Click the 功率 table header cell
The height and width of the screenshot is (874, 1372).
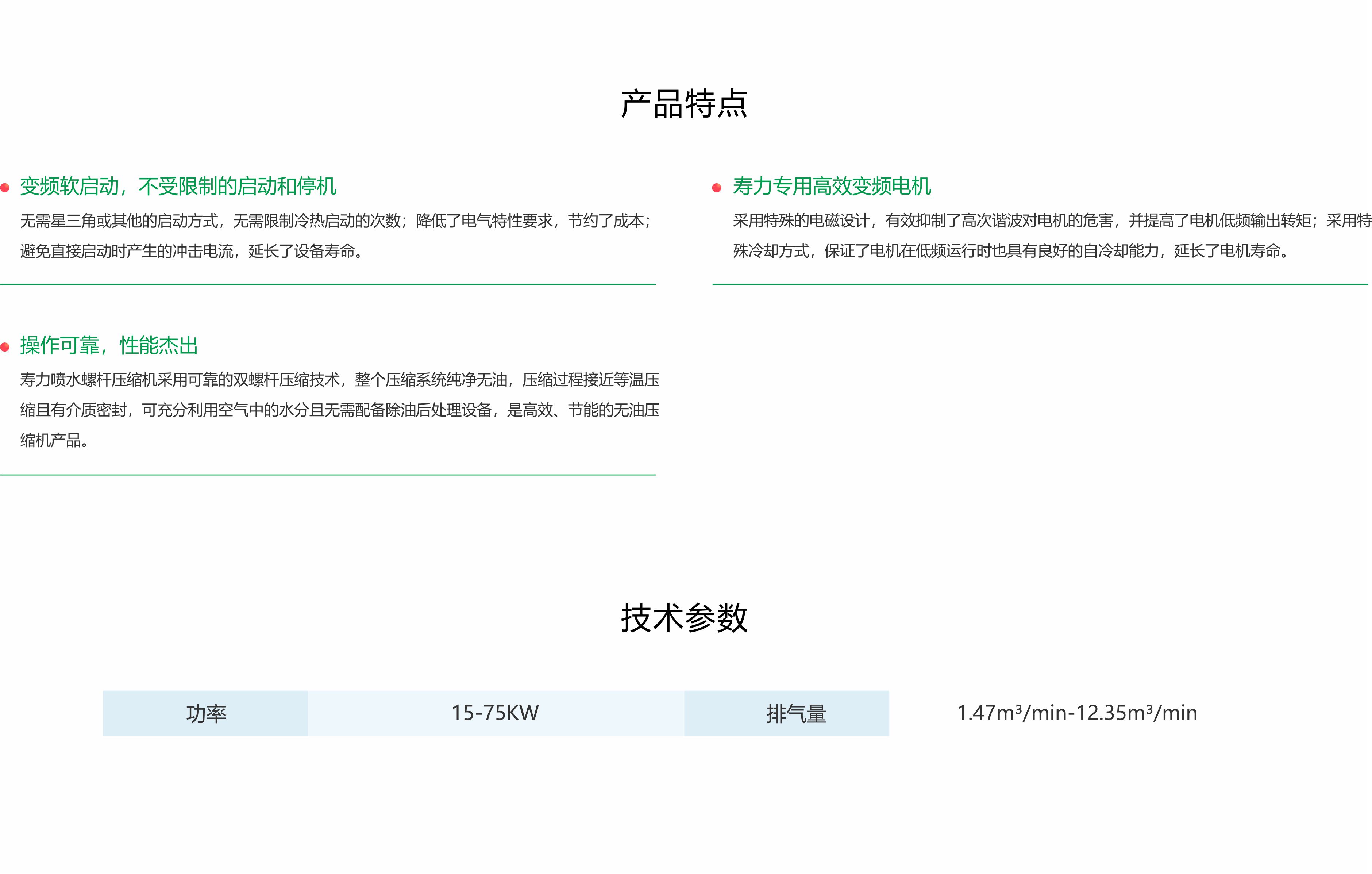point(206,713)
